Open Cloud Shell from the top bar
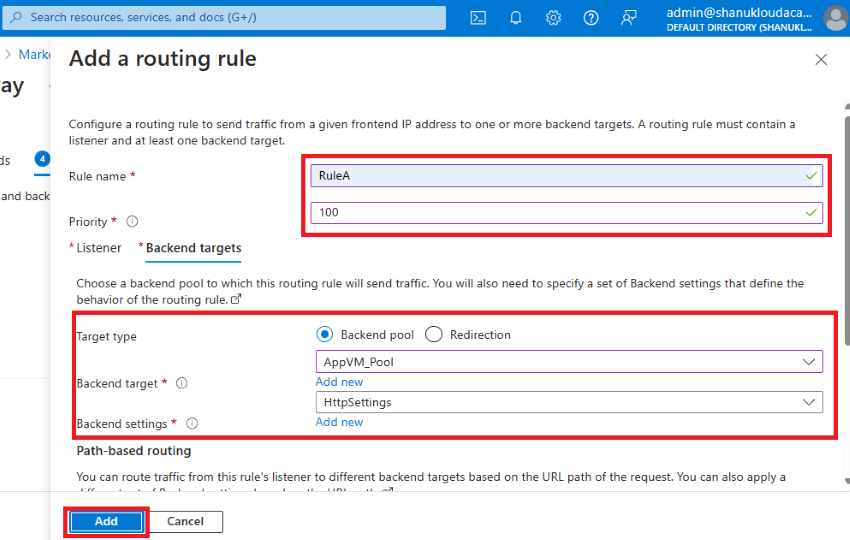Viewport: 850px width, 540px height. click(478, 18)
